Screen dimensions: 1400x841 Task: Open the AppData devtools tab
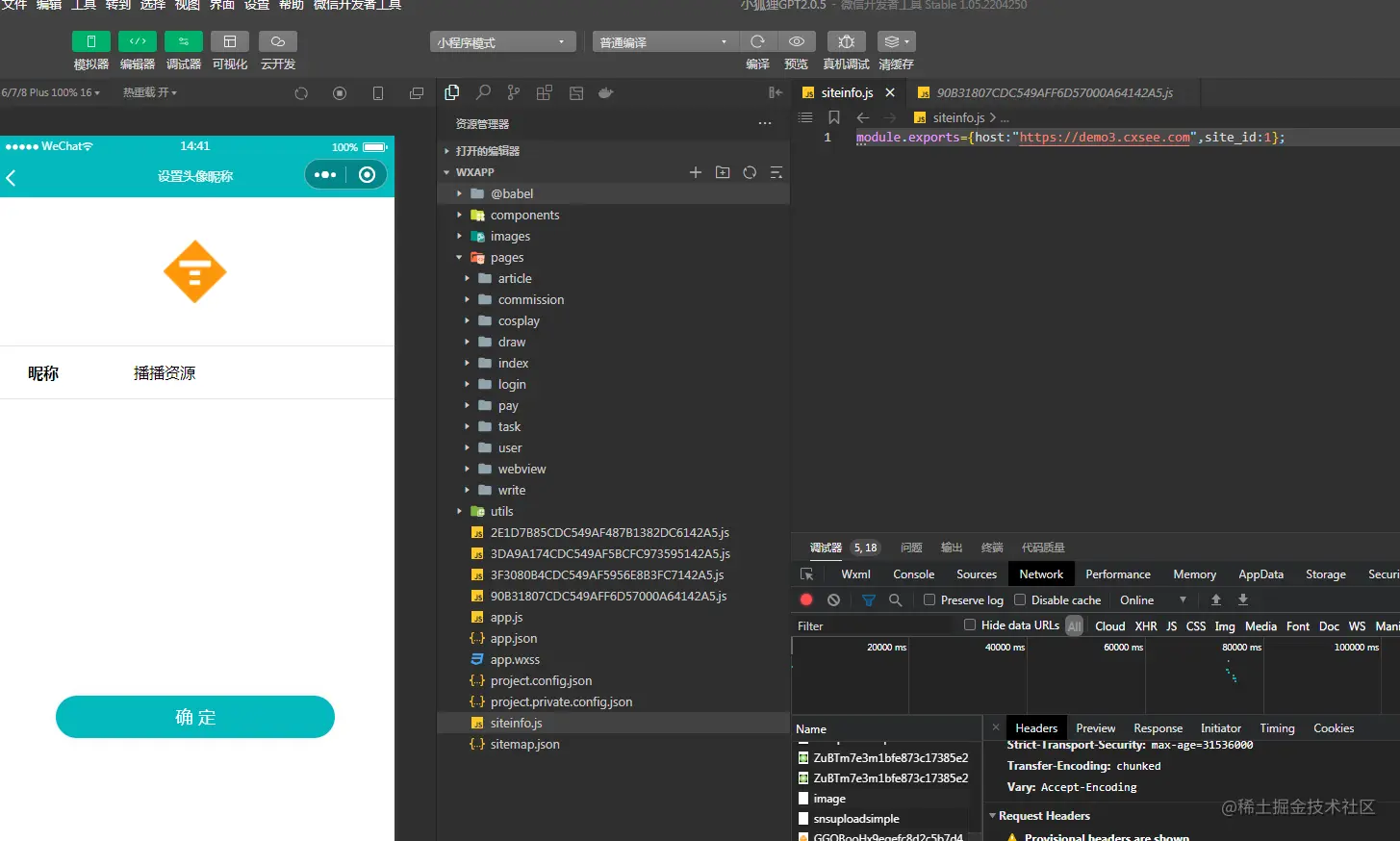tap(1260, 574)
